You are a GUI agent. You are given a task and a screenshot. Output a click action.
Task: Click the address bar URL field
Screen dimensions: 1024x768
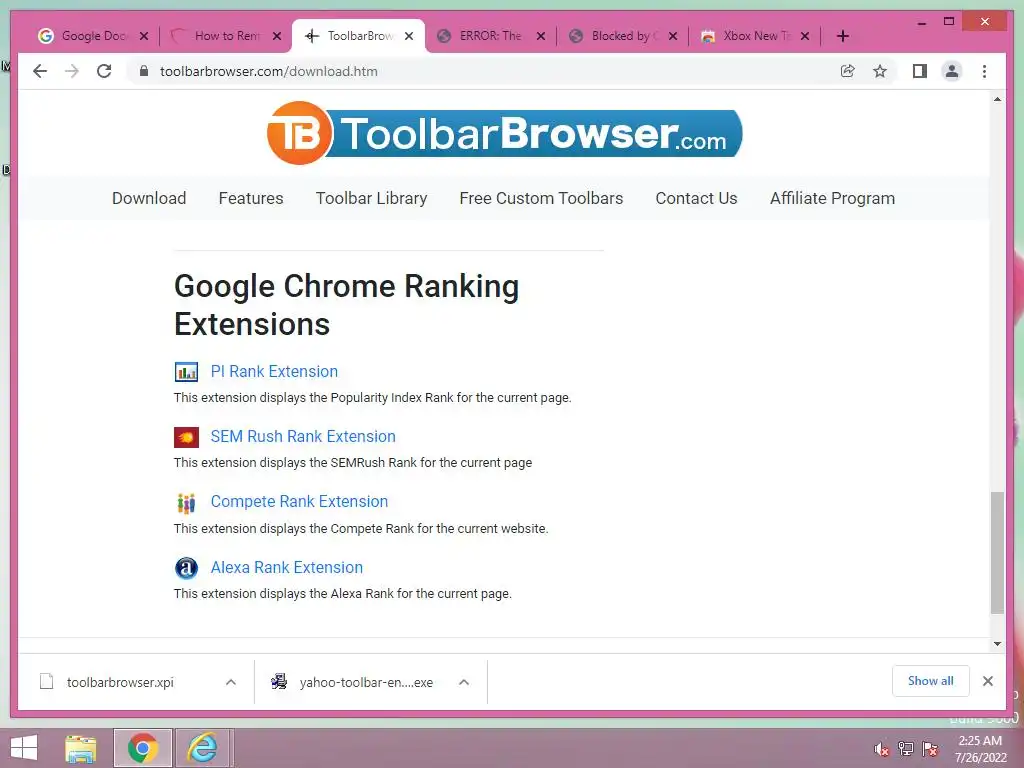click(x=483, y=71)
